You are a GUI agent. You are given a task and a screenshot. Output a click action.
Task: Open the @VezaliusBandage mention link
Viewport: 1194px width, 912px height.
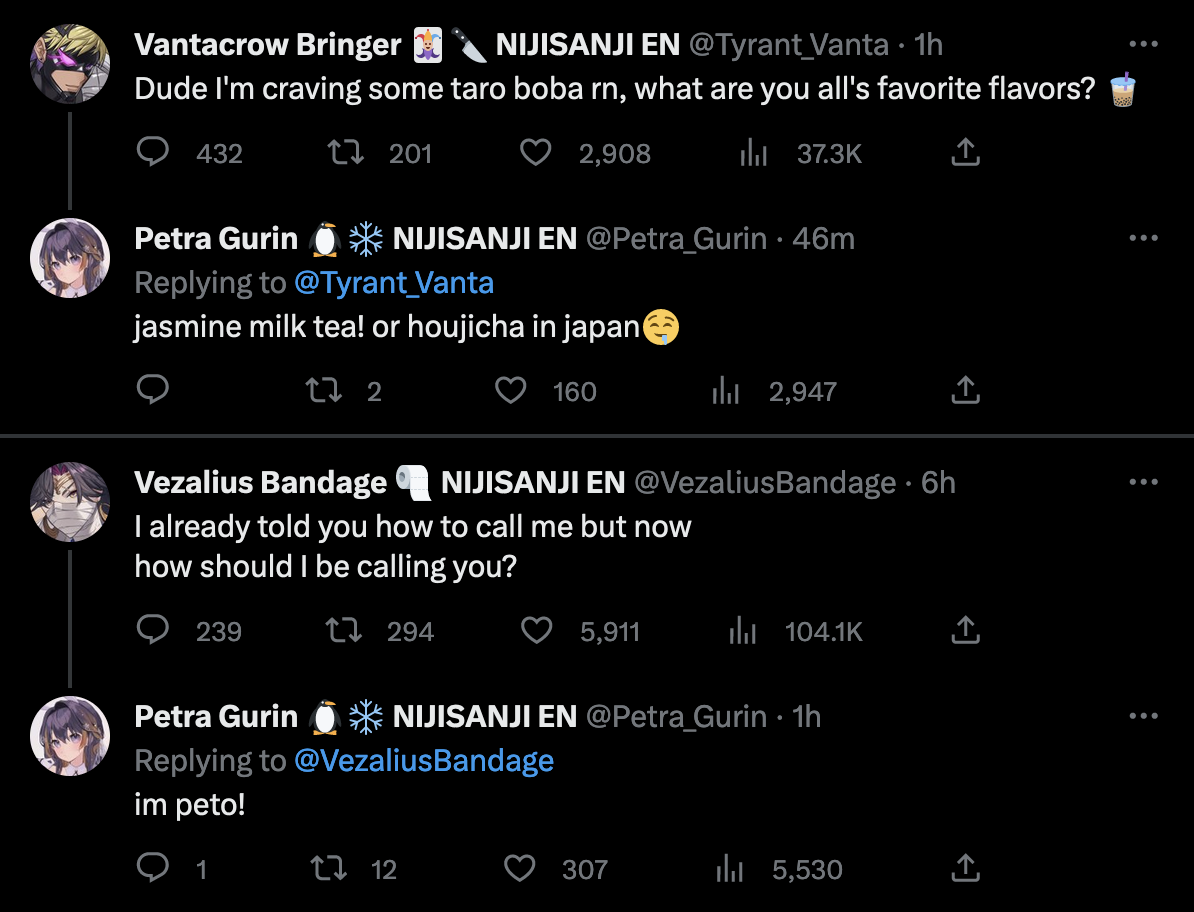[x=424, y=761]
